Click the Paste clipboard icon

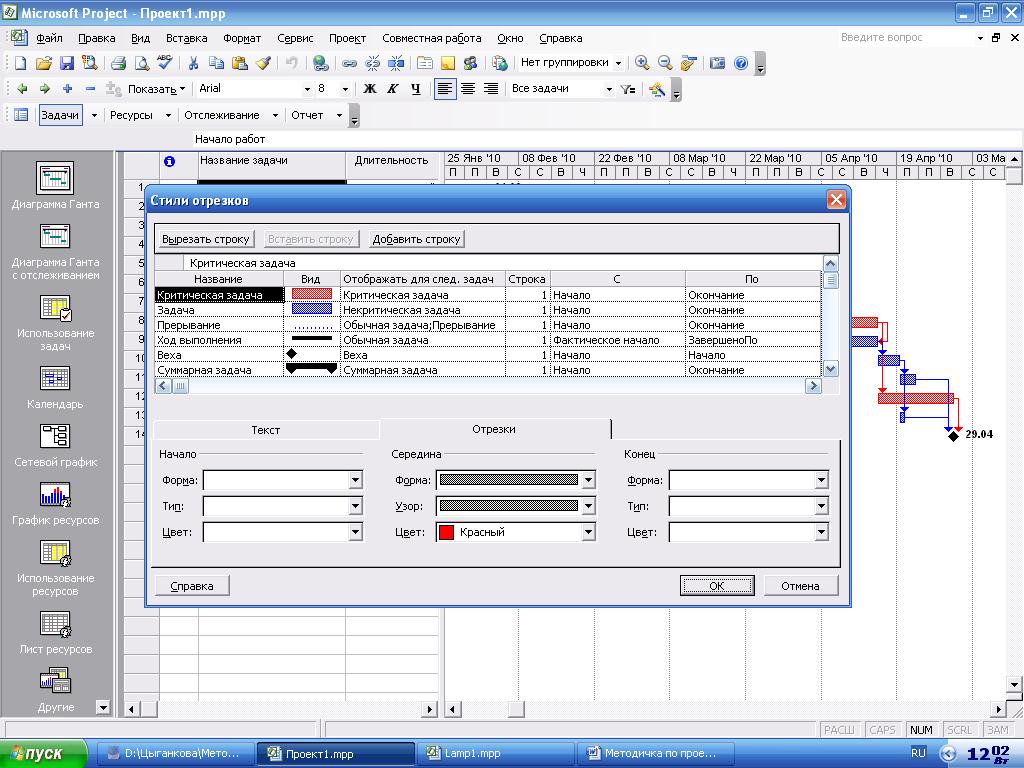[x=240, y=63]
